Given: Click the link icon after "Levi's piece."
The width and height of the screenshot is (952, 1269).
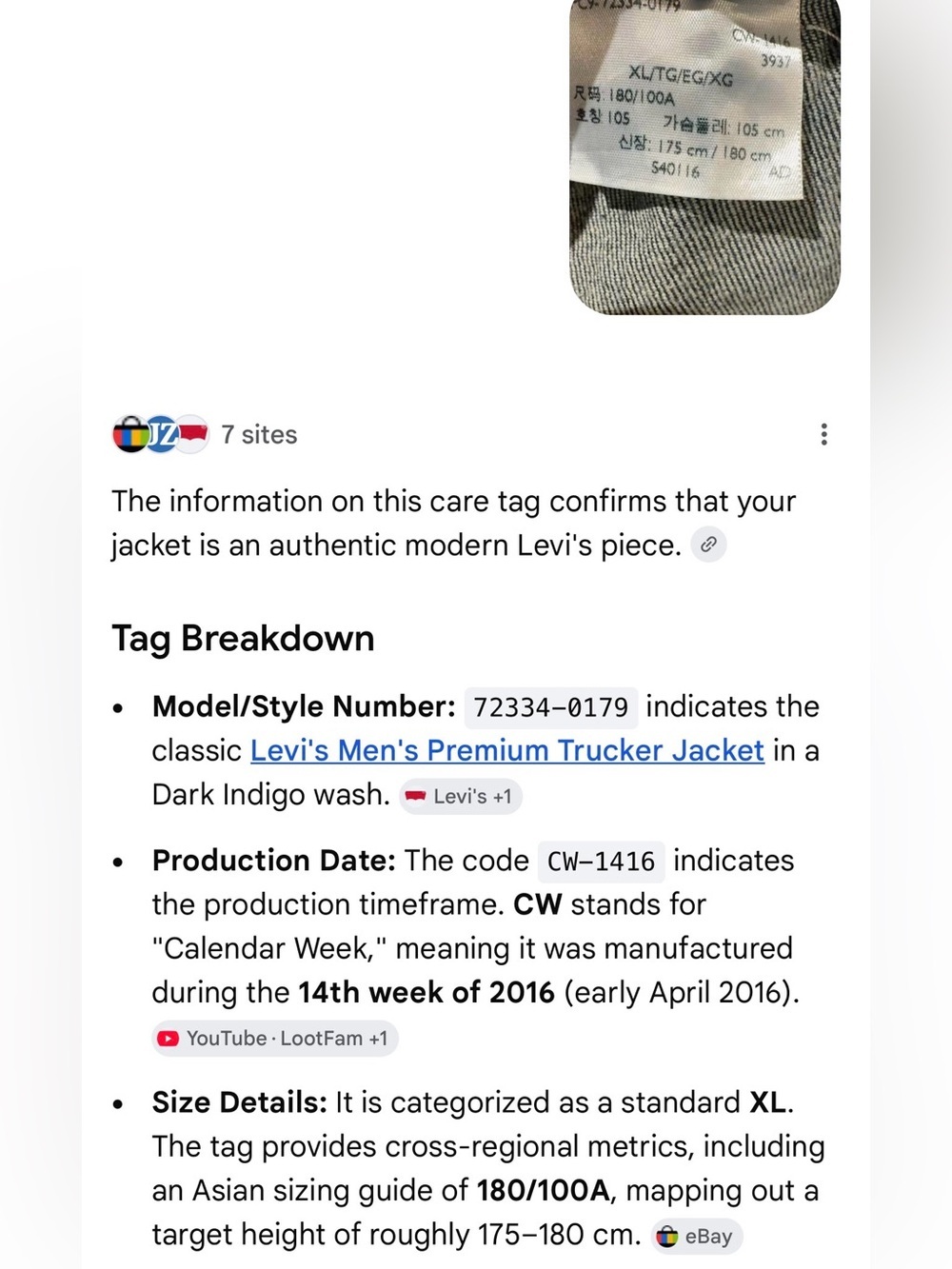Looking at the screenshot, I should point(708,545).
